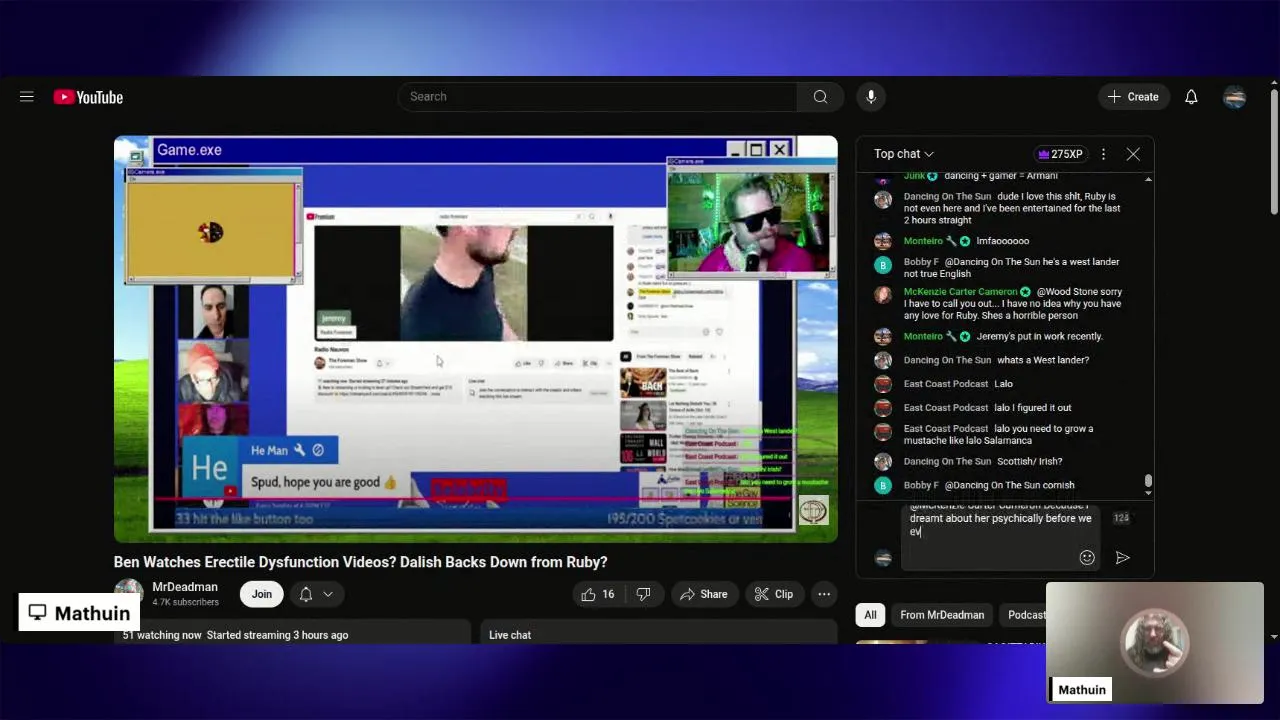The height and width of the screenshot is (720, 1280).
Task: Click the chat scrollbar down arrow
Action: pyautogui.click(x=1148, y=492)
